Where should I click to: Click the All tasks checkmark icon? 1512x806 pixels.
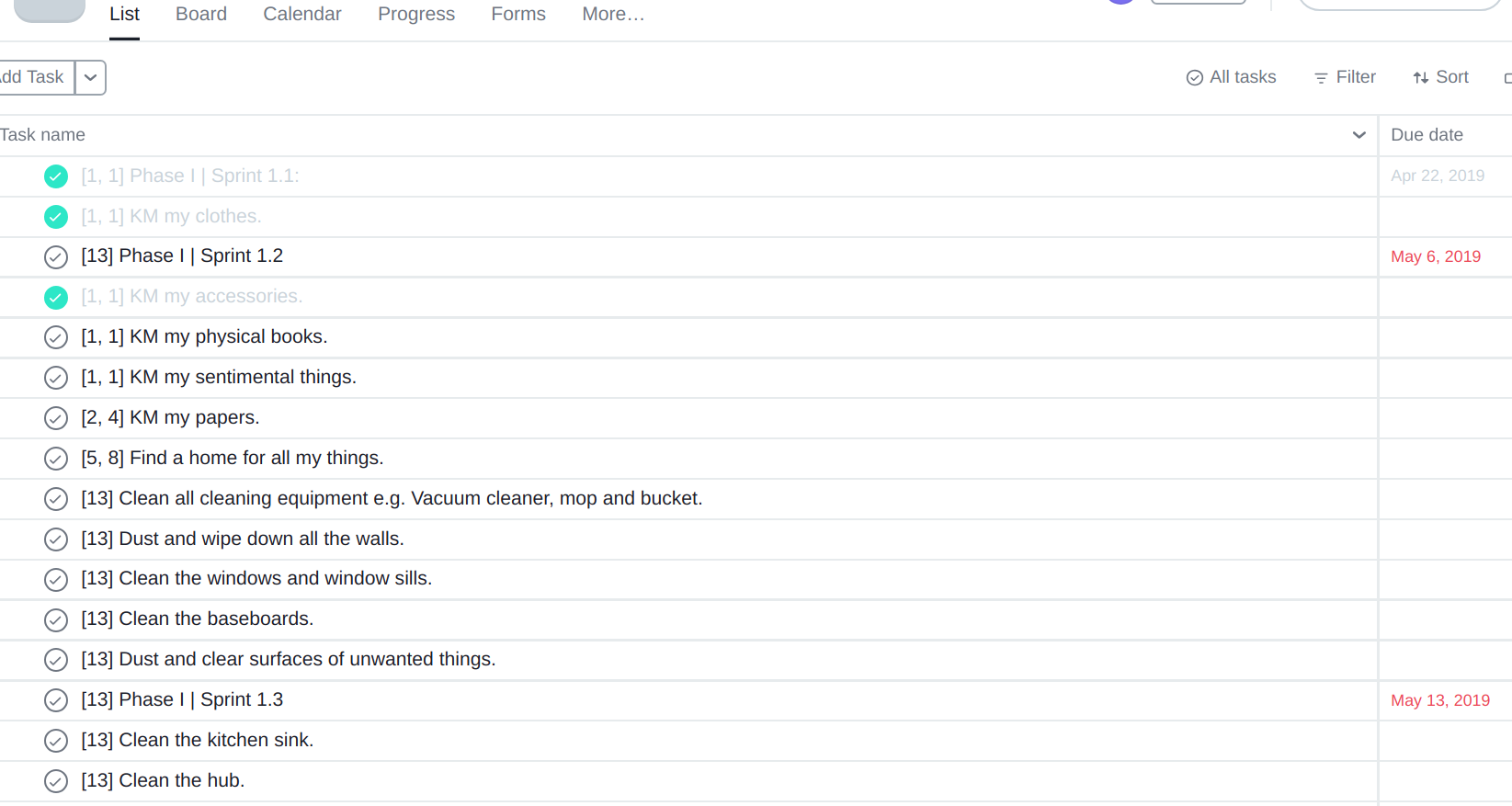(1194, 78)
